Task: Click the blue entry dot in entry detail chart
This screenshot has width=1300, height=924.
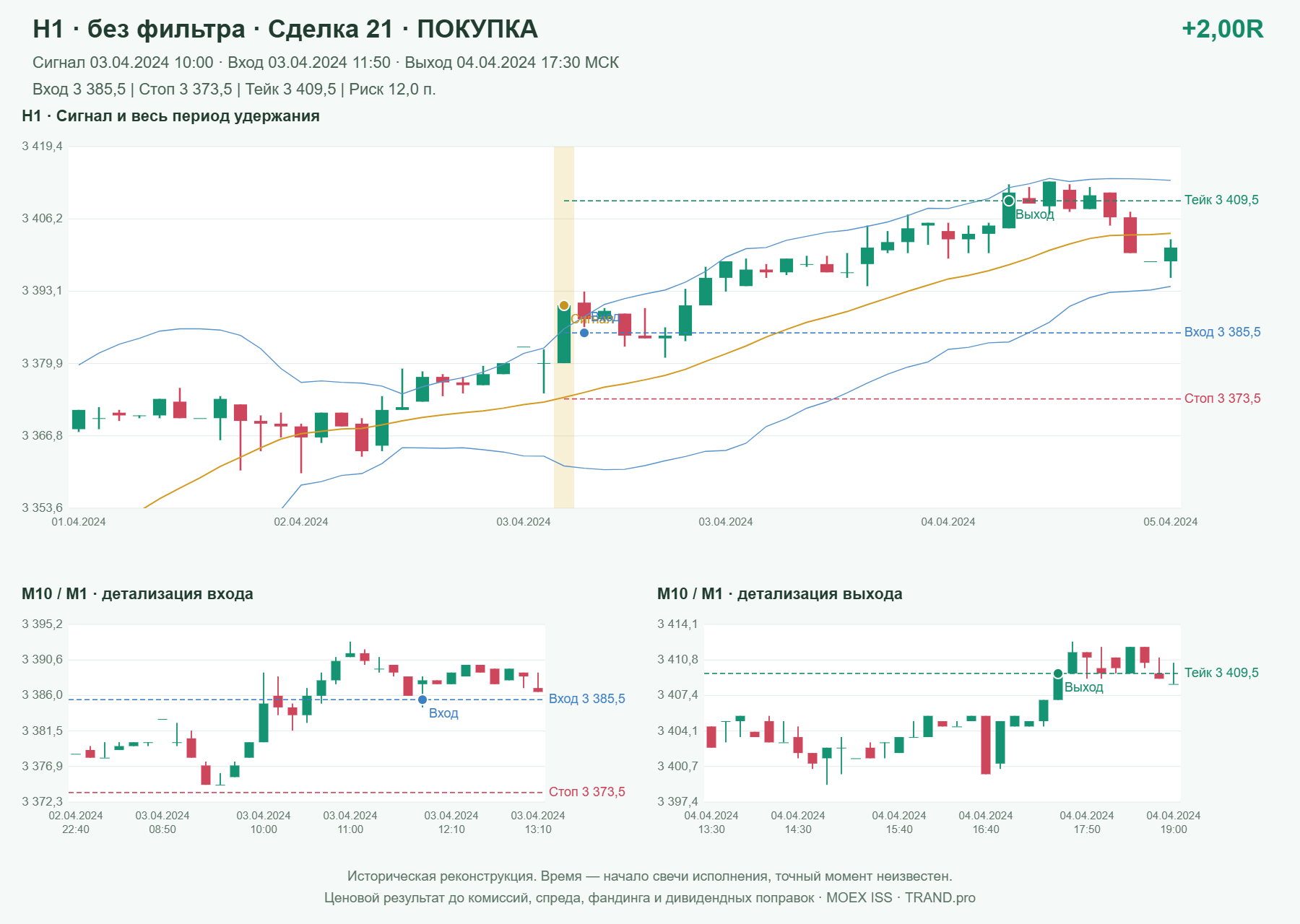Action: click(x=422, y=699)
